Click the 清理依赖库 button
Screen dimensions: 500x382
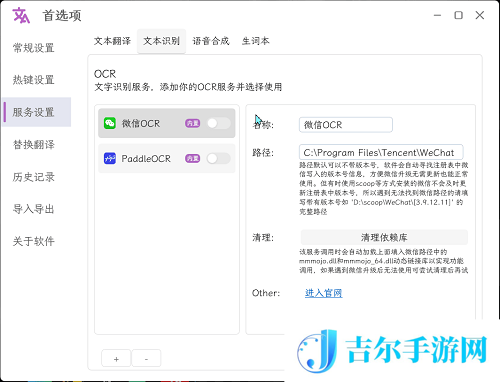point(384,237)
